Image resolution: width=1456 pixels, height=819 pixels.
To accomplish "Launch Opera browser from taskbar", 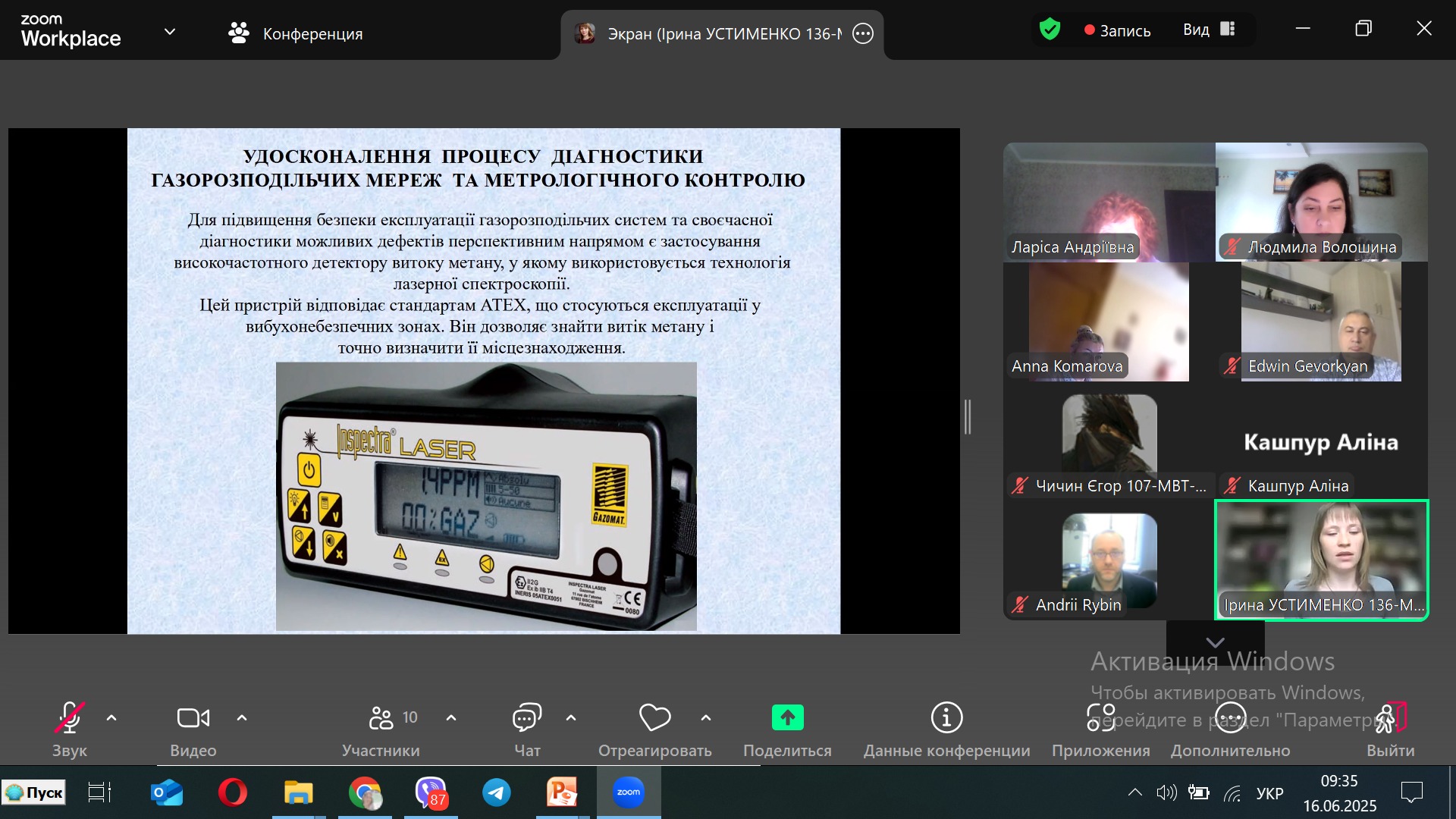I will click(x=233, y=793).
